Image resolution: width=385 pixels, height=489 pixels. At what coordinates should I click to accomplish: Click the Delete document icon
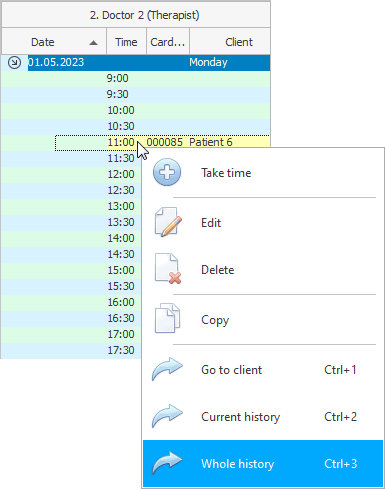tap(168, 269)
